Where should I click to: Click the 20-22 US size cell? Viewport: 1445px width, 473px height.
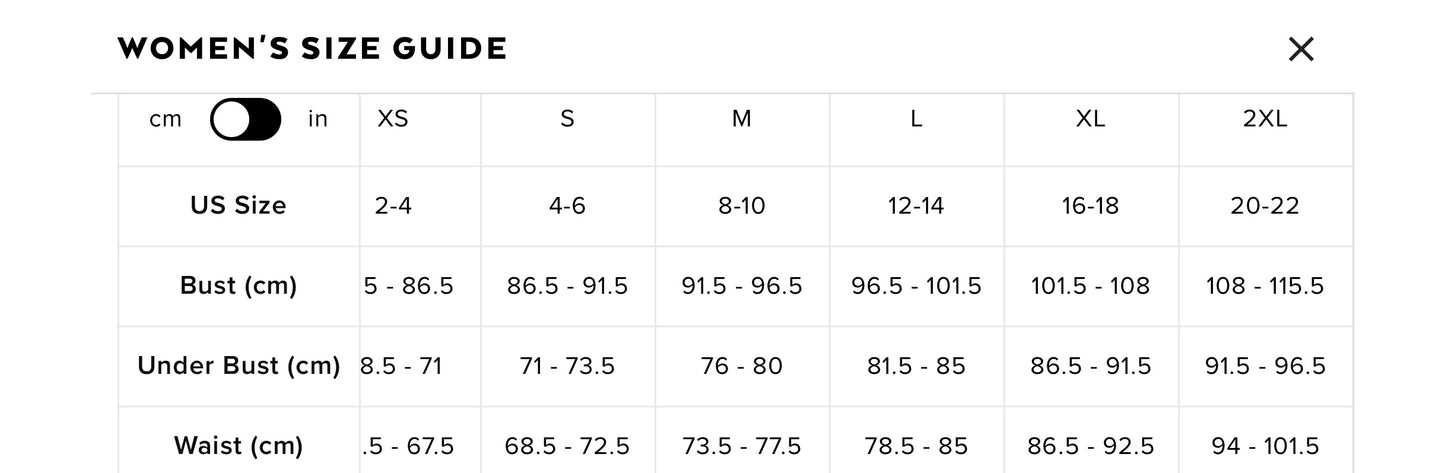(x=1265, y=205)
